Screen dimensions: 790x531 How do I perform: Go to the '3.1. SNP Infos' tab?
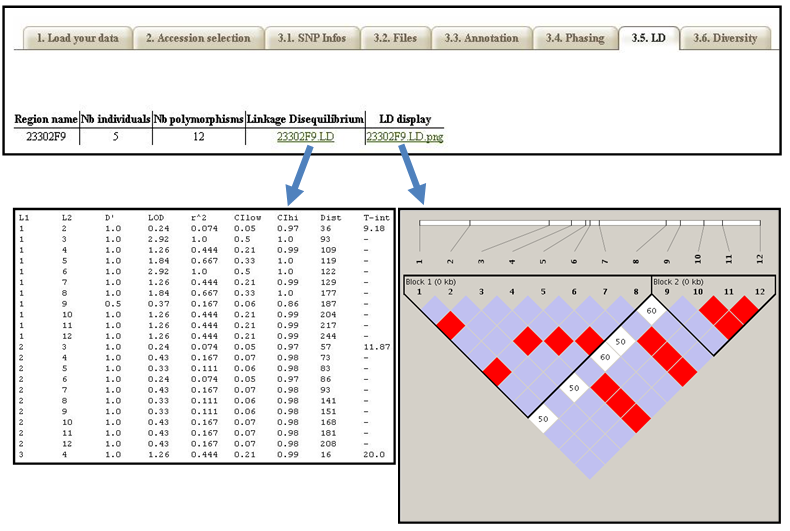[312, 38]
